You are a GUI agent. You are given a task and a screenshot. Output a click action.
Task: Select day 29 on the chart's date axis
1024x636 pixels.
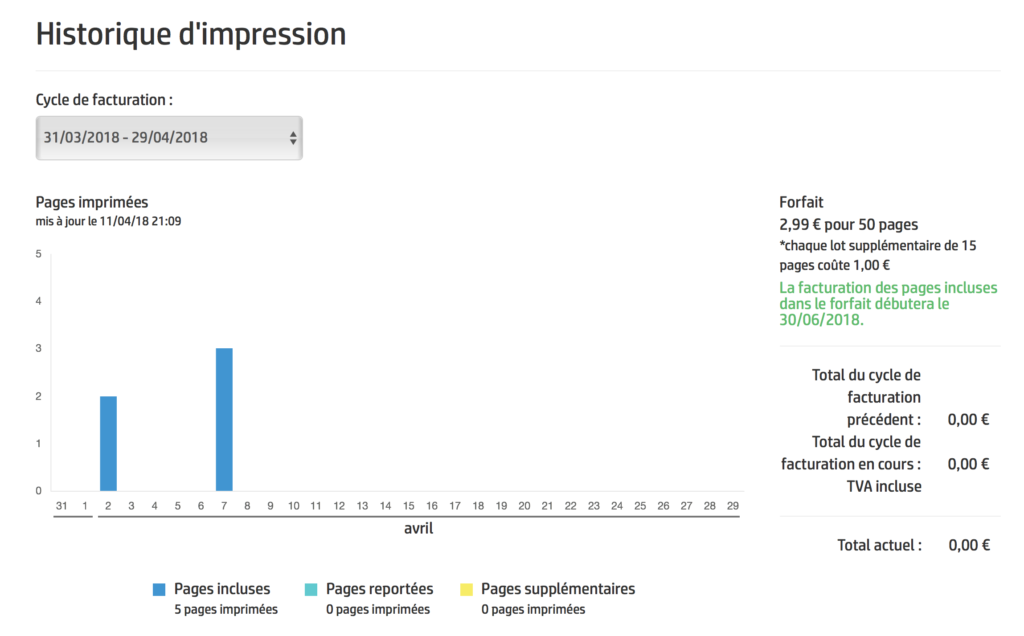tap(733, 506)
